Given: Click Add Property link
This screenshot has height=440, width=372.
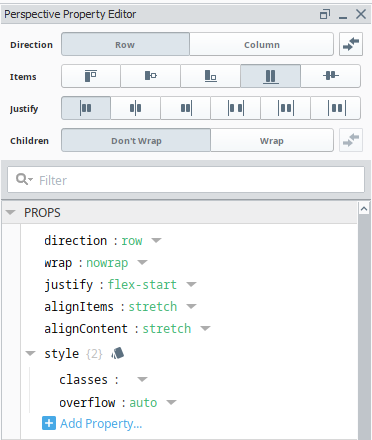Looking at the screenshot, I should click(x=101, y=424).
